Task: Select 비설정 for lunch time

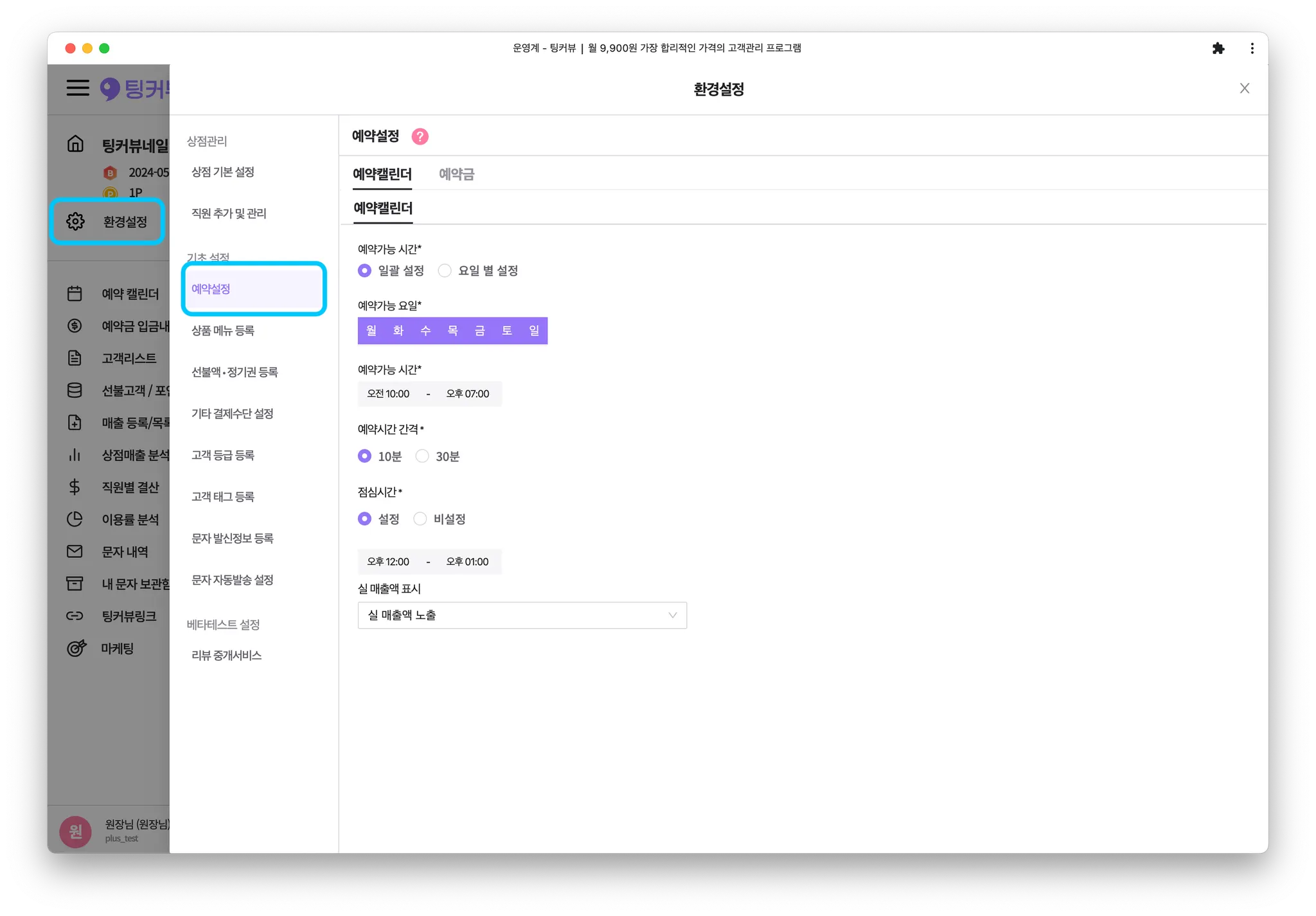Action: 420,519
